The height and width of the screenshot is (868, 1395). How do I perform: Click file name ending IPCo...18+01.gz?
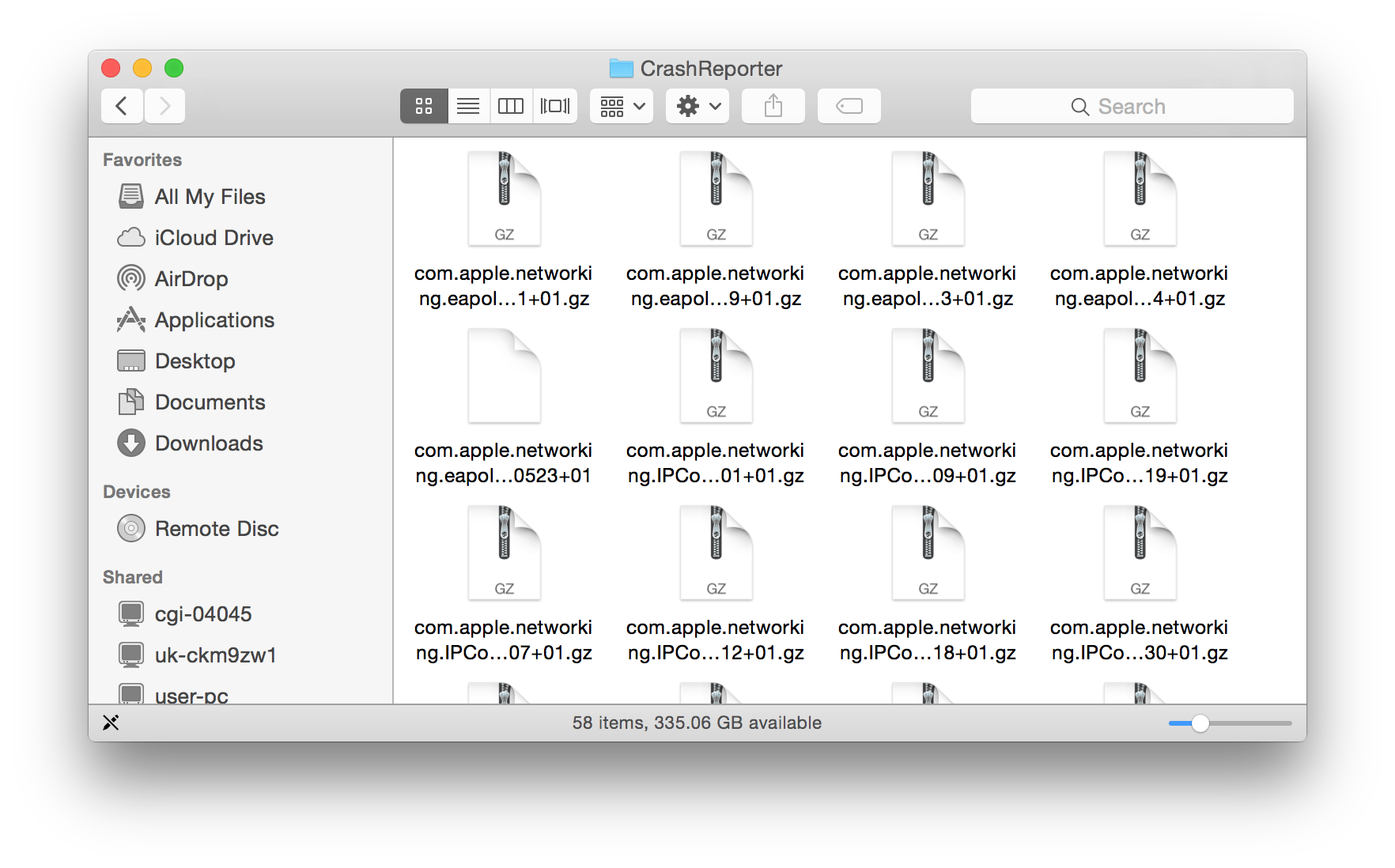(x=928, y=640)
